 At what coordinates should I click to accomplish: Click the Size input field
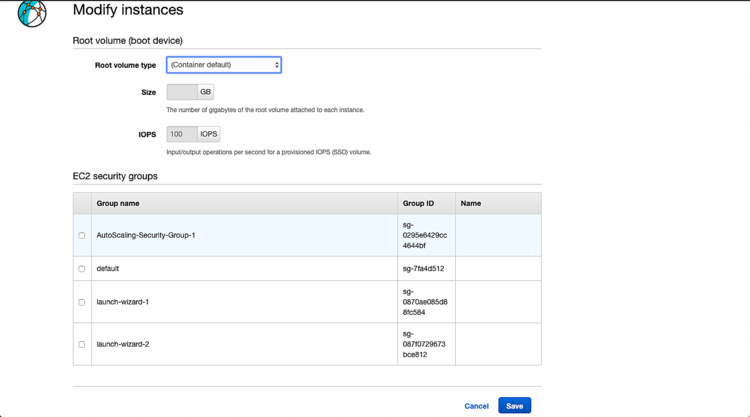pos(182,92)
